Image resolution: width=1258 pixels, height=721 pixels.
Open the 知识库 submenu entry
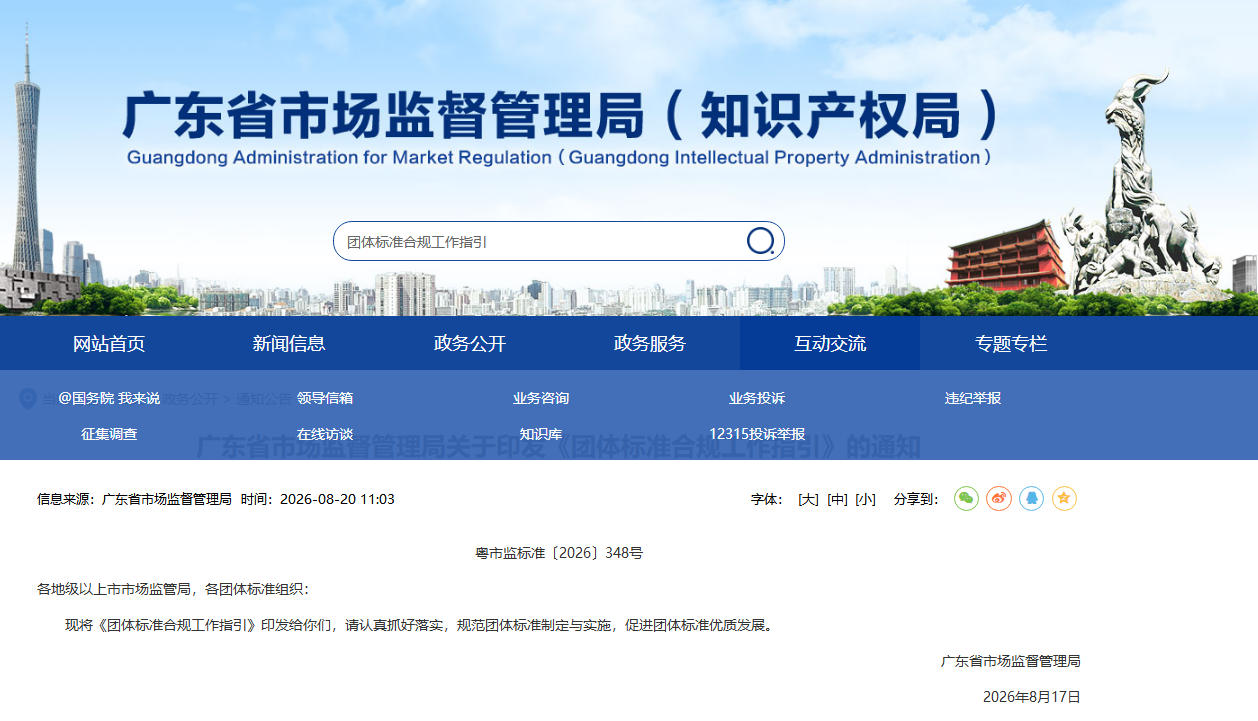541,434
